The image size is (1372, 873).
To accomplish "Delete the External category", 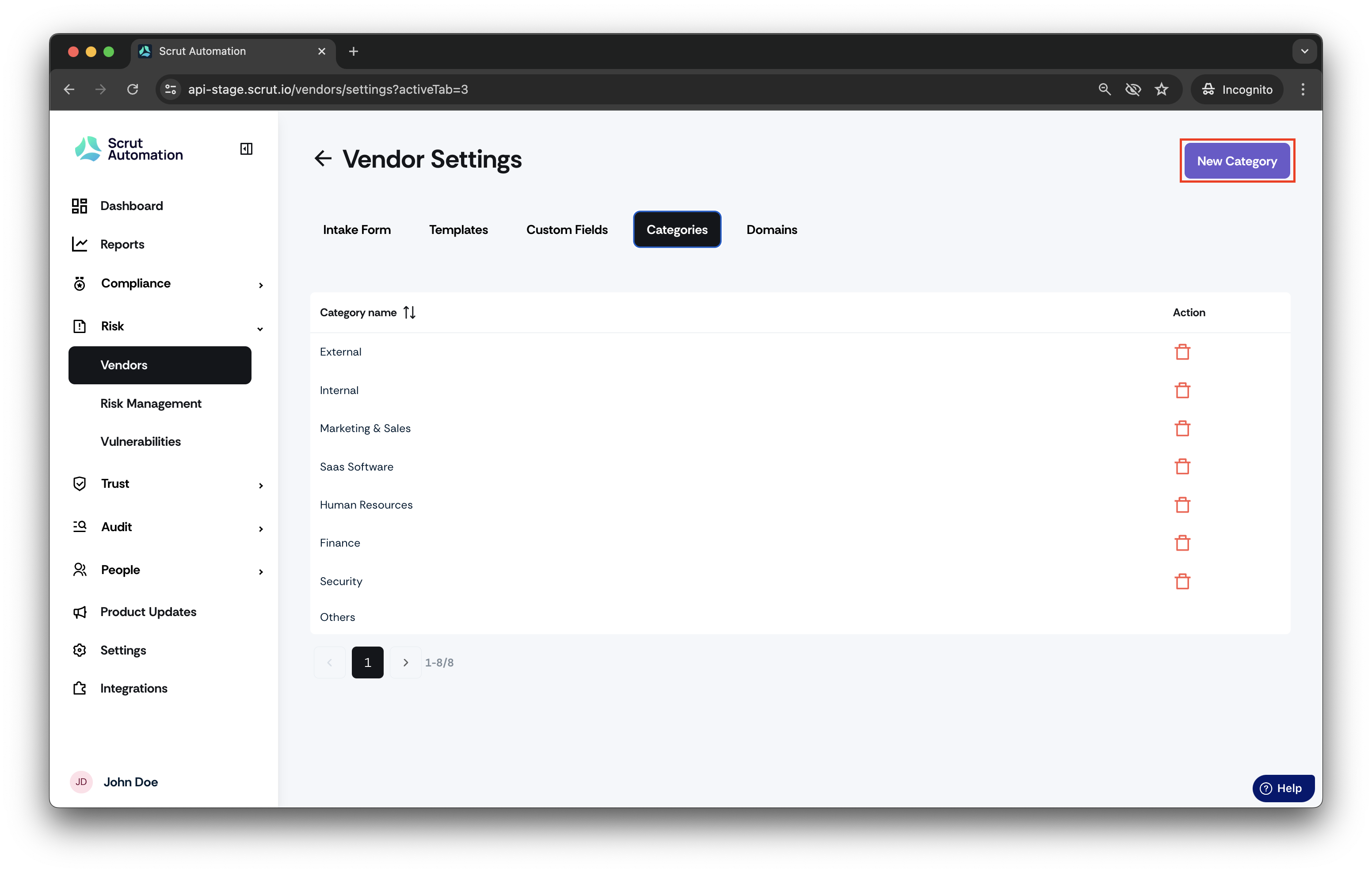I will click(1182, 352).
